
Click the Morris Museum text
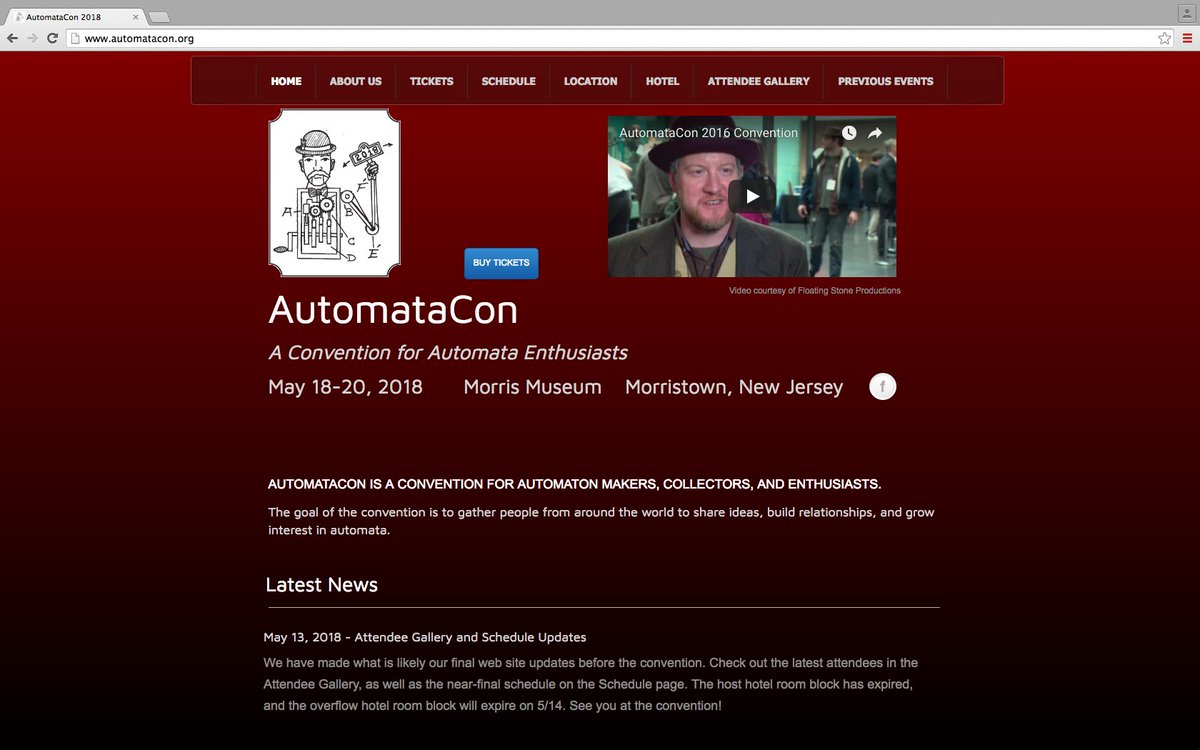tap(533, 387)
